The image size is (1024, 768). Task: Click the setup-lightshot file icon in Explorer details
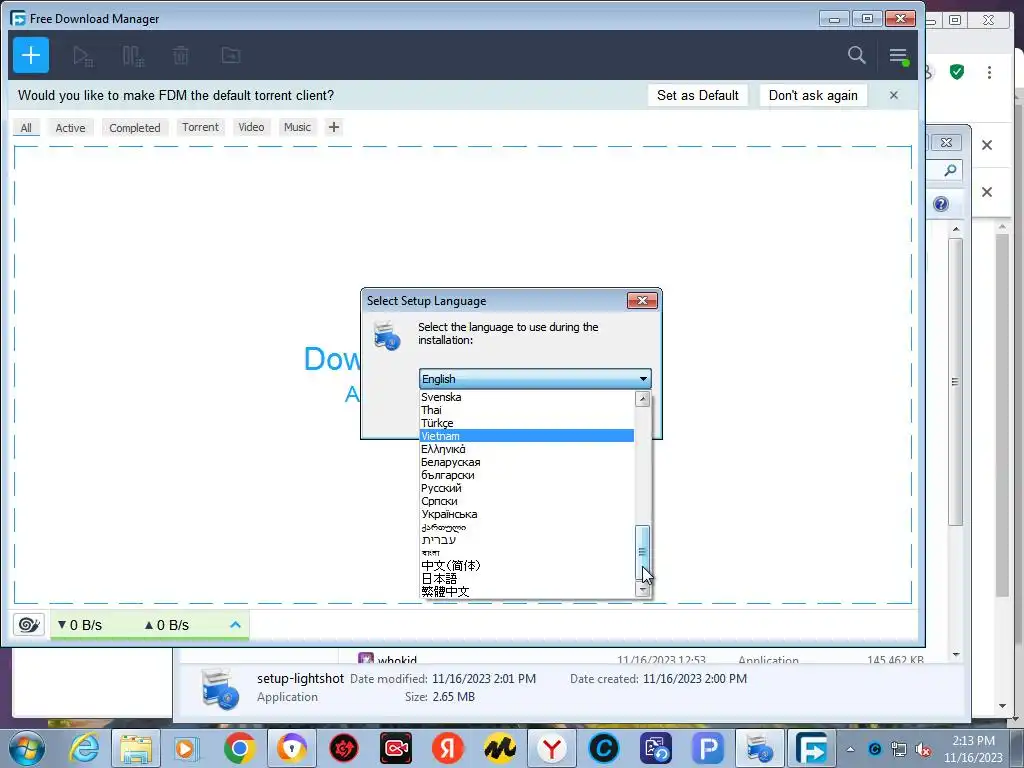220,689
